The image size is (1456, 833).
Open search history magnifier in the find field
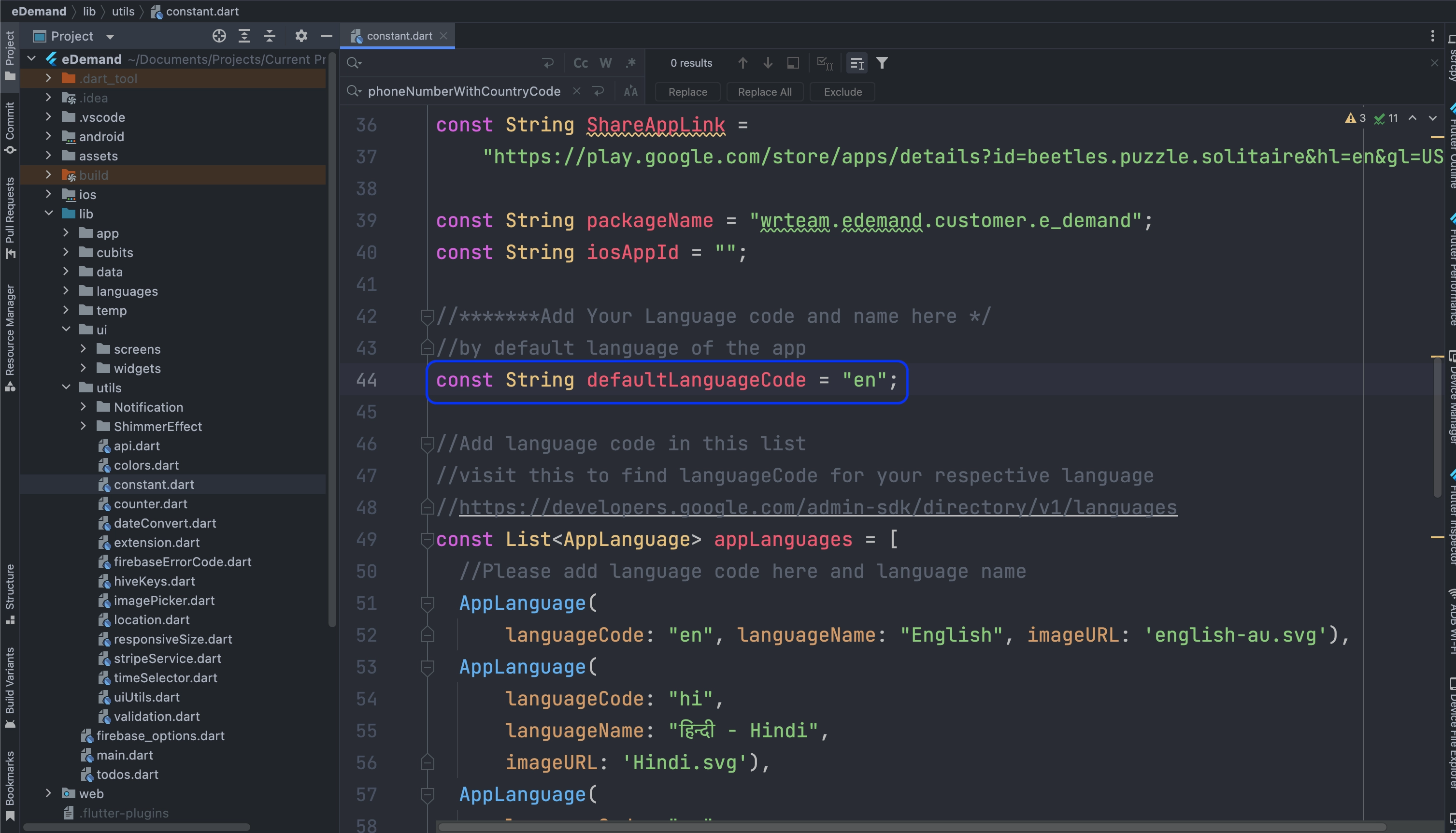point(354,63)
